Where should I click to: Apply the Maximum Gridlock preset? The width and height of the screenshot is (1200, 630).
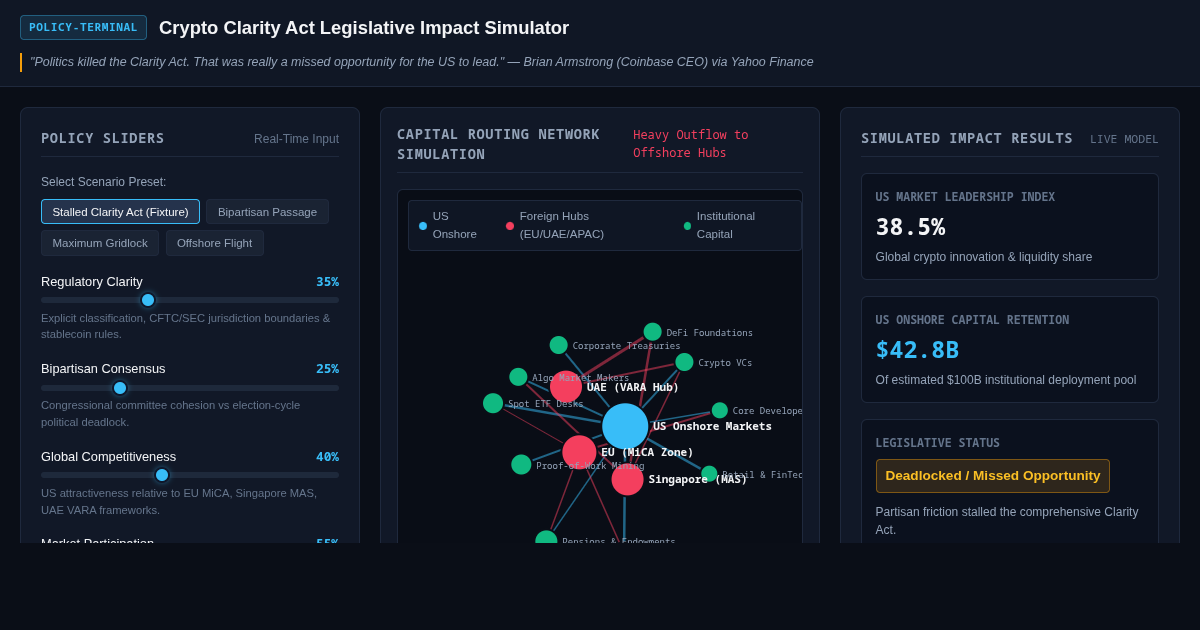[100, 243]
